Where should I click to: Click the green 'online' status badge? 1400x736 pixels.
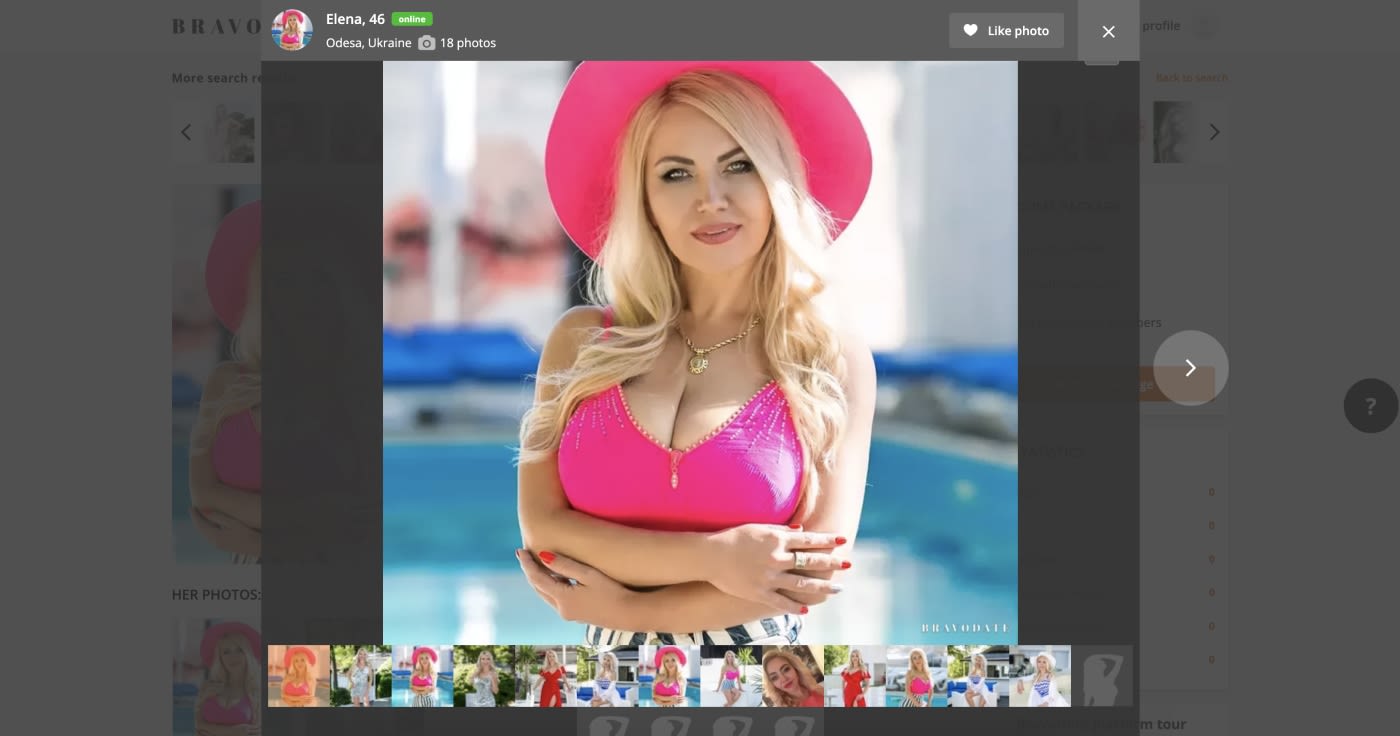412,19
